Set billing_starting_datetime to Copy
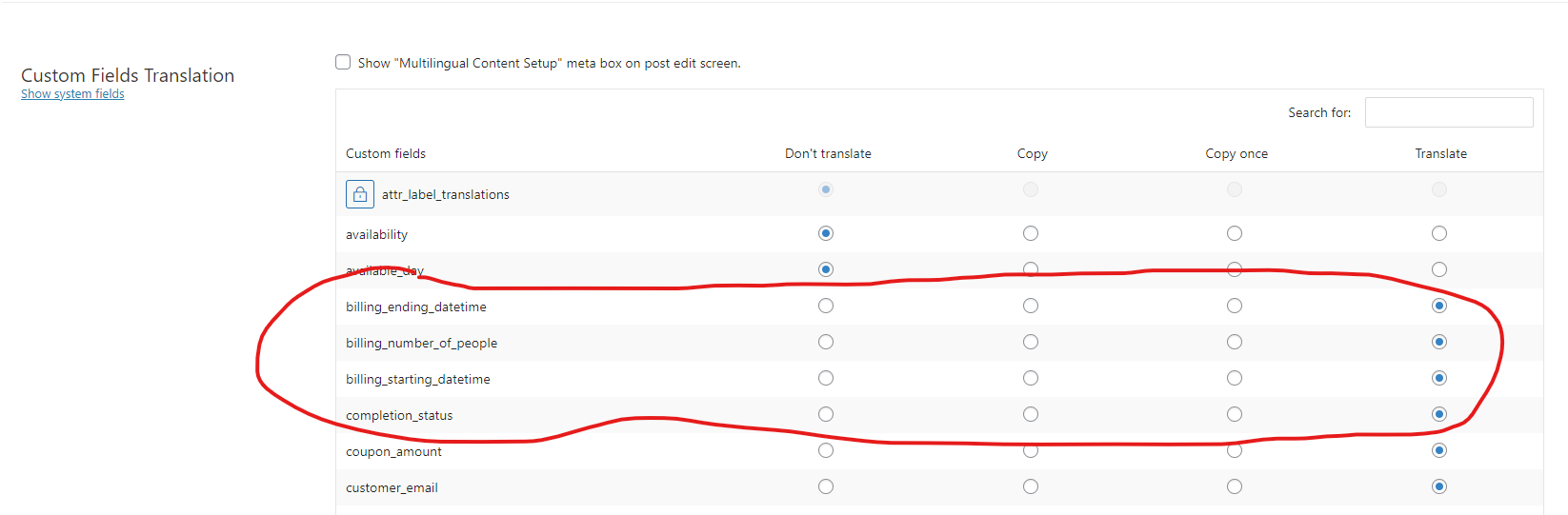Viewport: 1568px width, 515px height. [x=1031, y=378]
